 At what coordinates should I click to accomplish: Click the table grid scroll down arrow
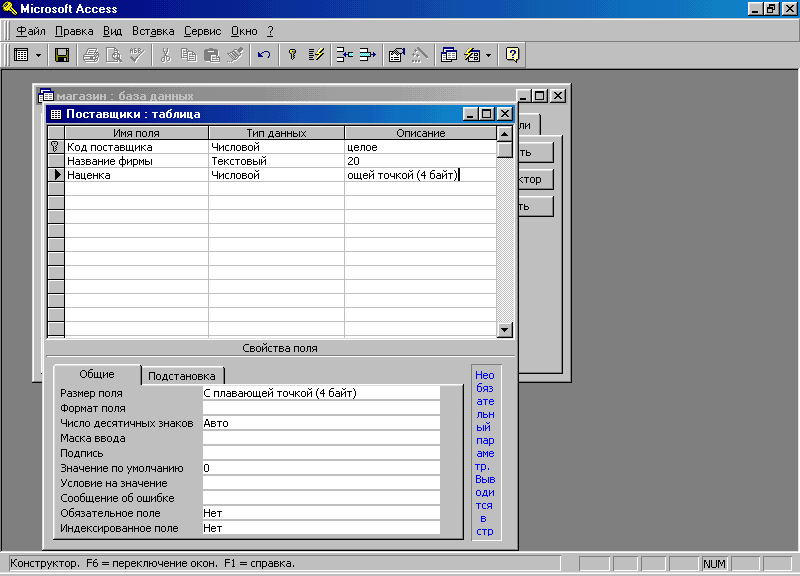[x=504, y=330]
